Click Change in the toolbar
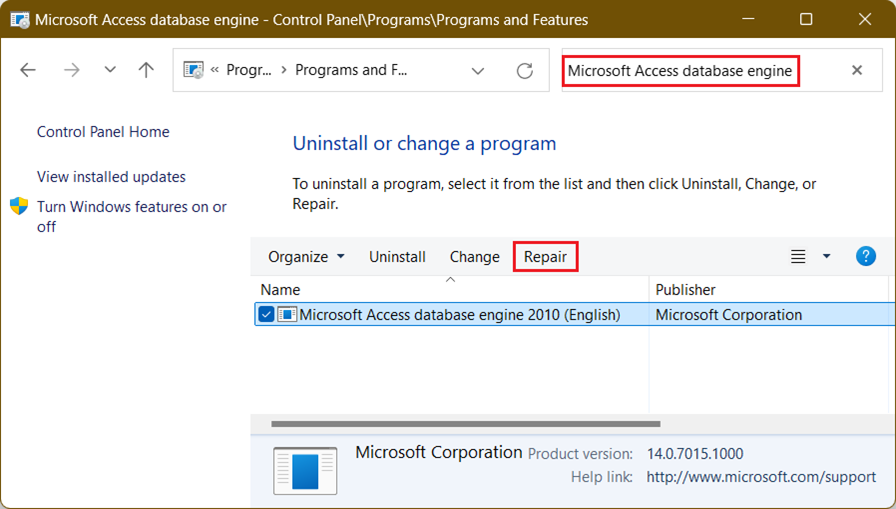This screenshot has width=896, height=509. tap(474, 257)
